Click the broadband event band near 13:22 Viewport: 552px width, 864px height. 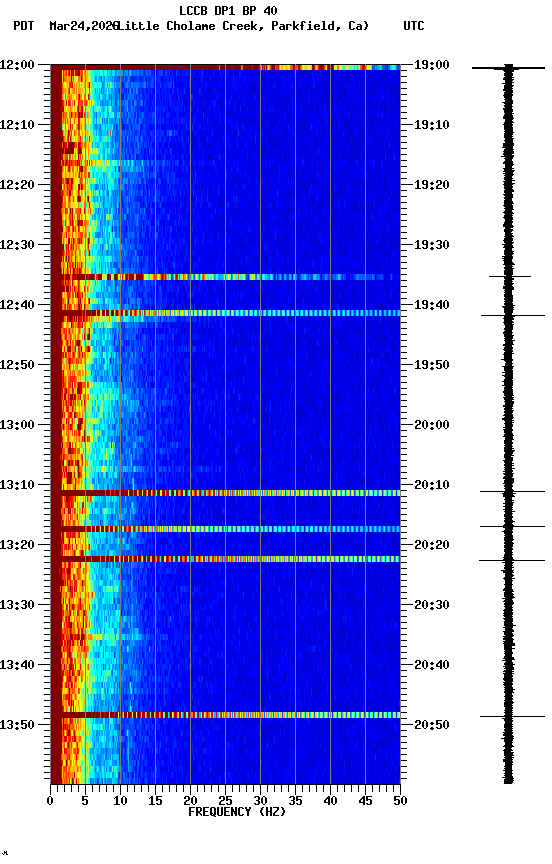point(225,559)
